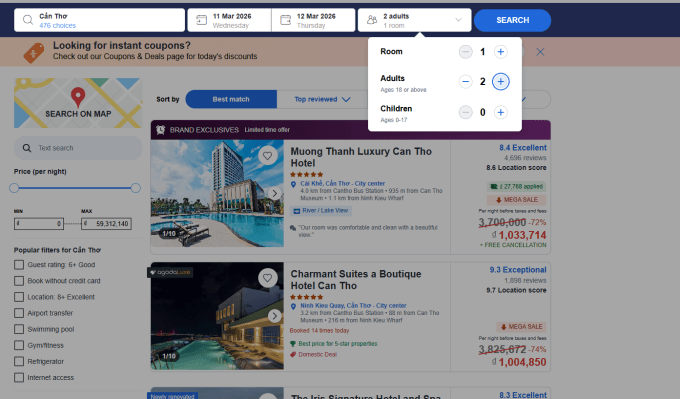Click the search magnifier icon beside Cần Thơ
Viewport: 680px width, 399px height.
(x=28, y=20)
